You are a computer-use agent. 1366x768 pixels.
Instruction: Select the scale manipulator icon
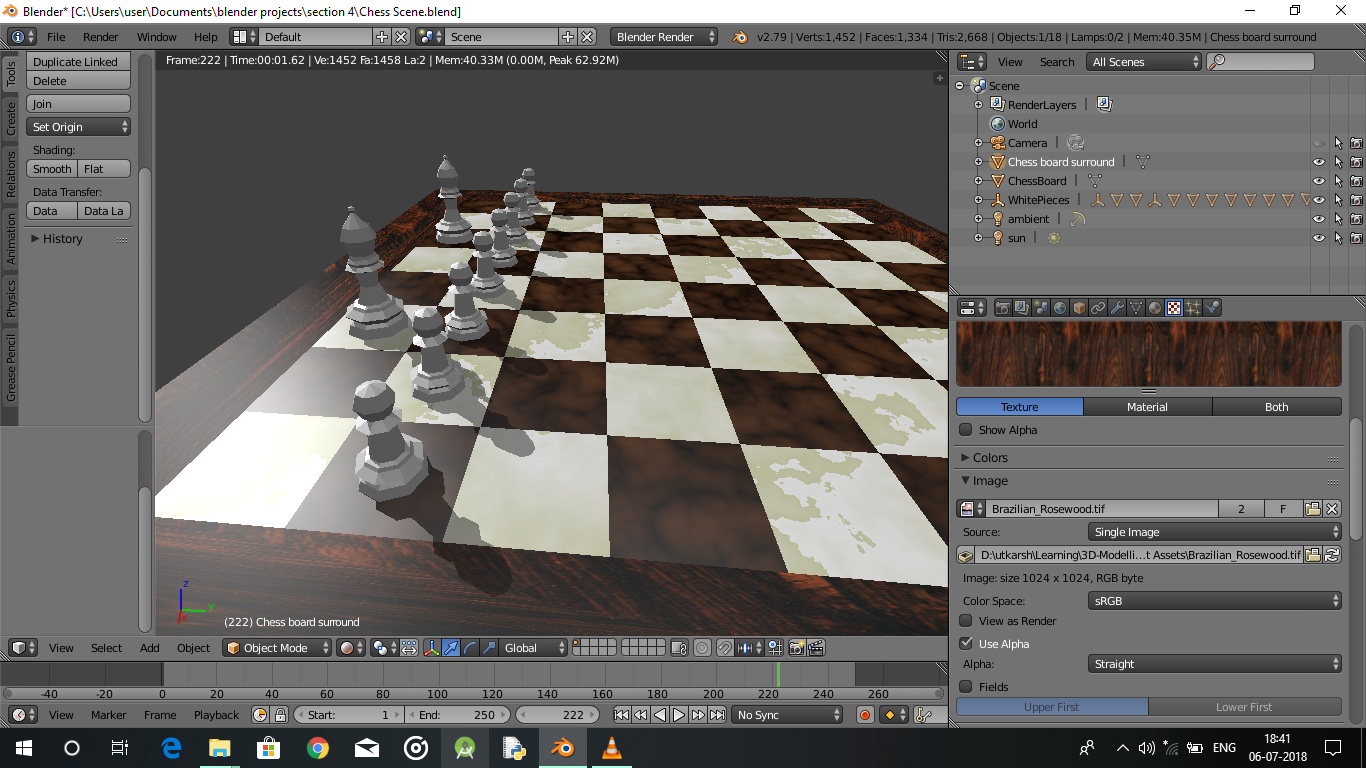489,648
